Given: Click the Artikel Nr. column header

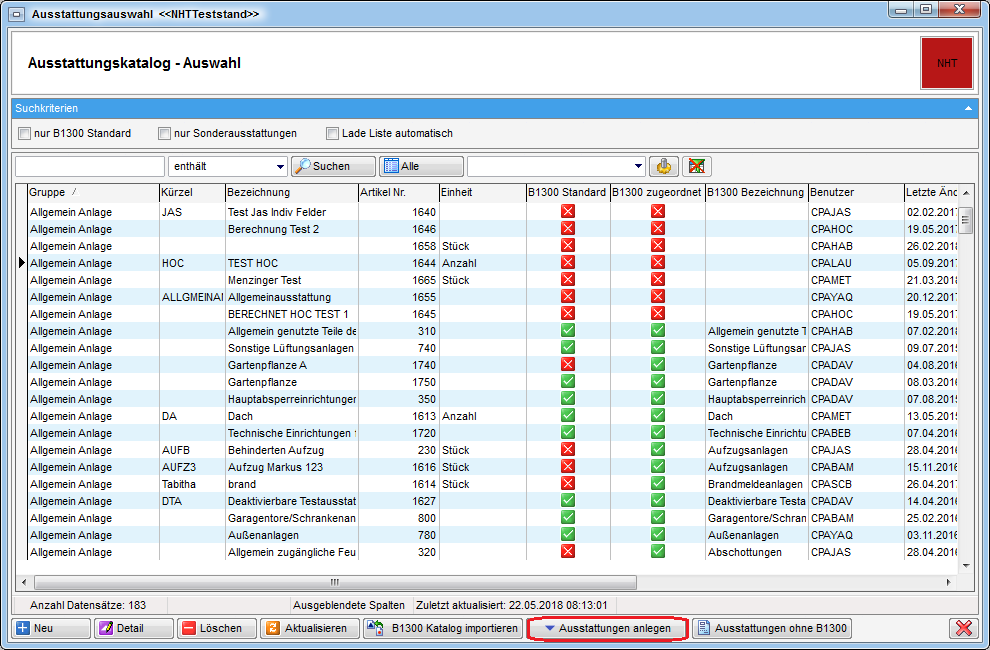Looking at the screenshot, I should tap(397, 192).
